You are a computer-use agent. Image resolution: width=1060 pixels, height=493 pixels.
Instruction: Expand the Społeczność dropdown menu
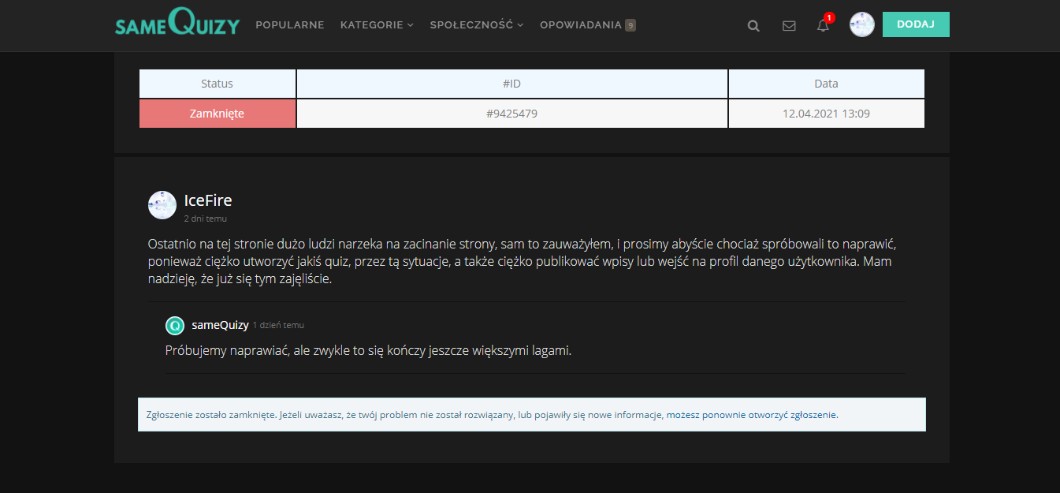coord(476,25)
